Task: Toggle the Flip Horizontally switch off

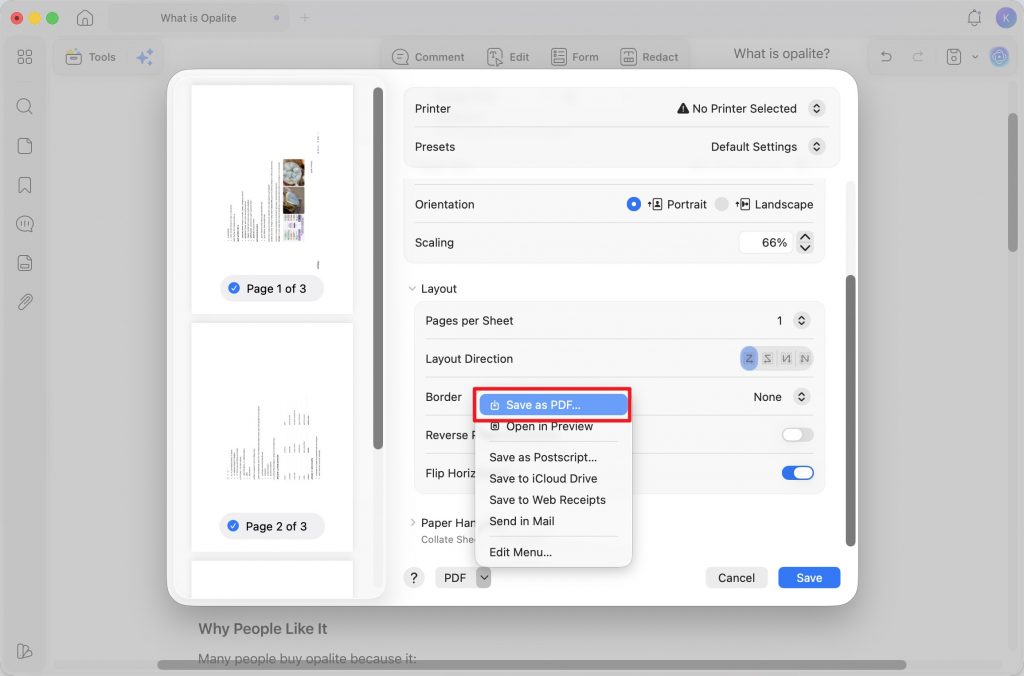Action: point(797,473)
